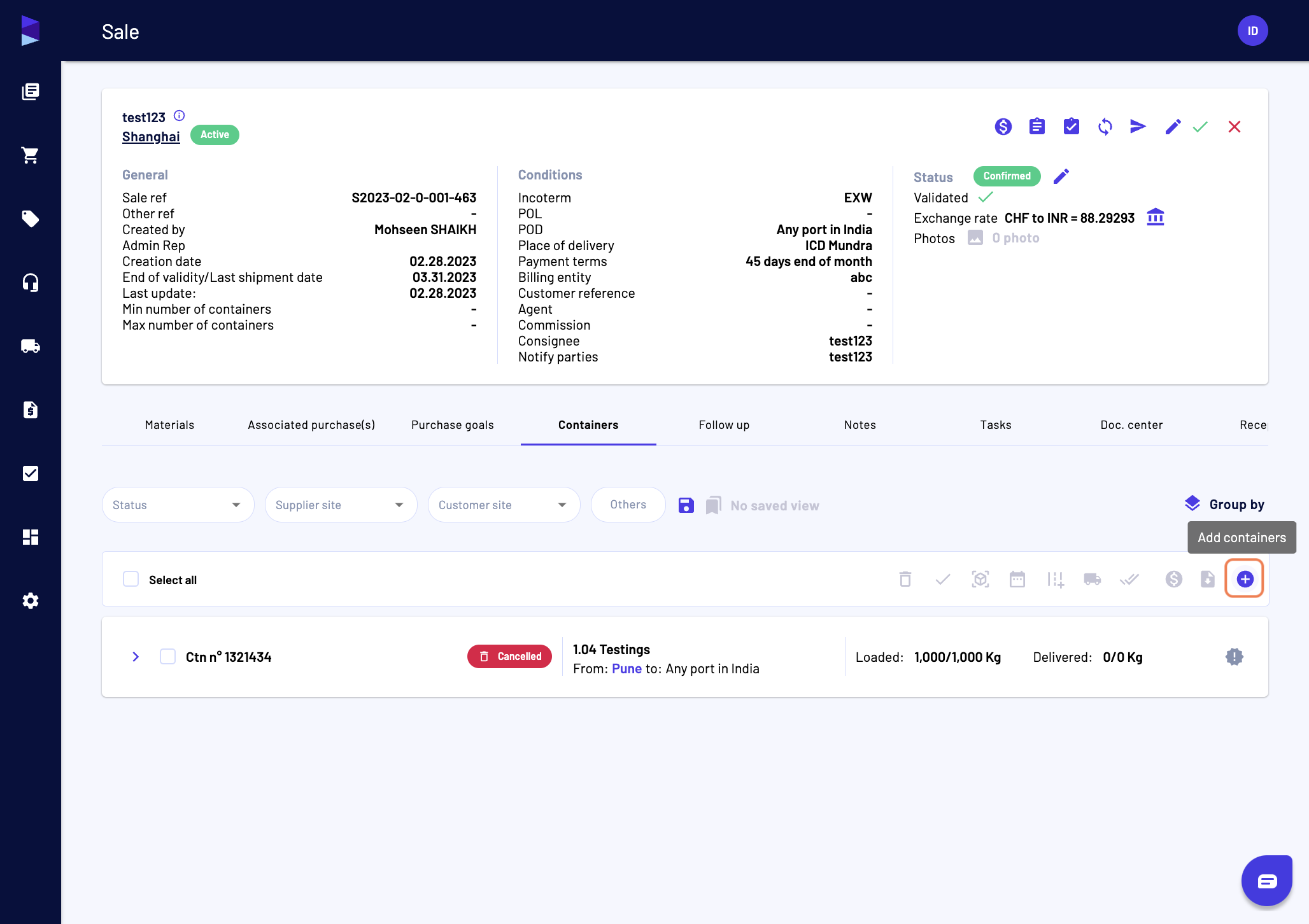This screenshot has height=924, width=1309.
Task: Click sale ref S2023-02-0-001-463
Action: pyautogui.click(x=414, y=198)
